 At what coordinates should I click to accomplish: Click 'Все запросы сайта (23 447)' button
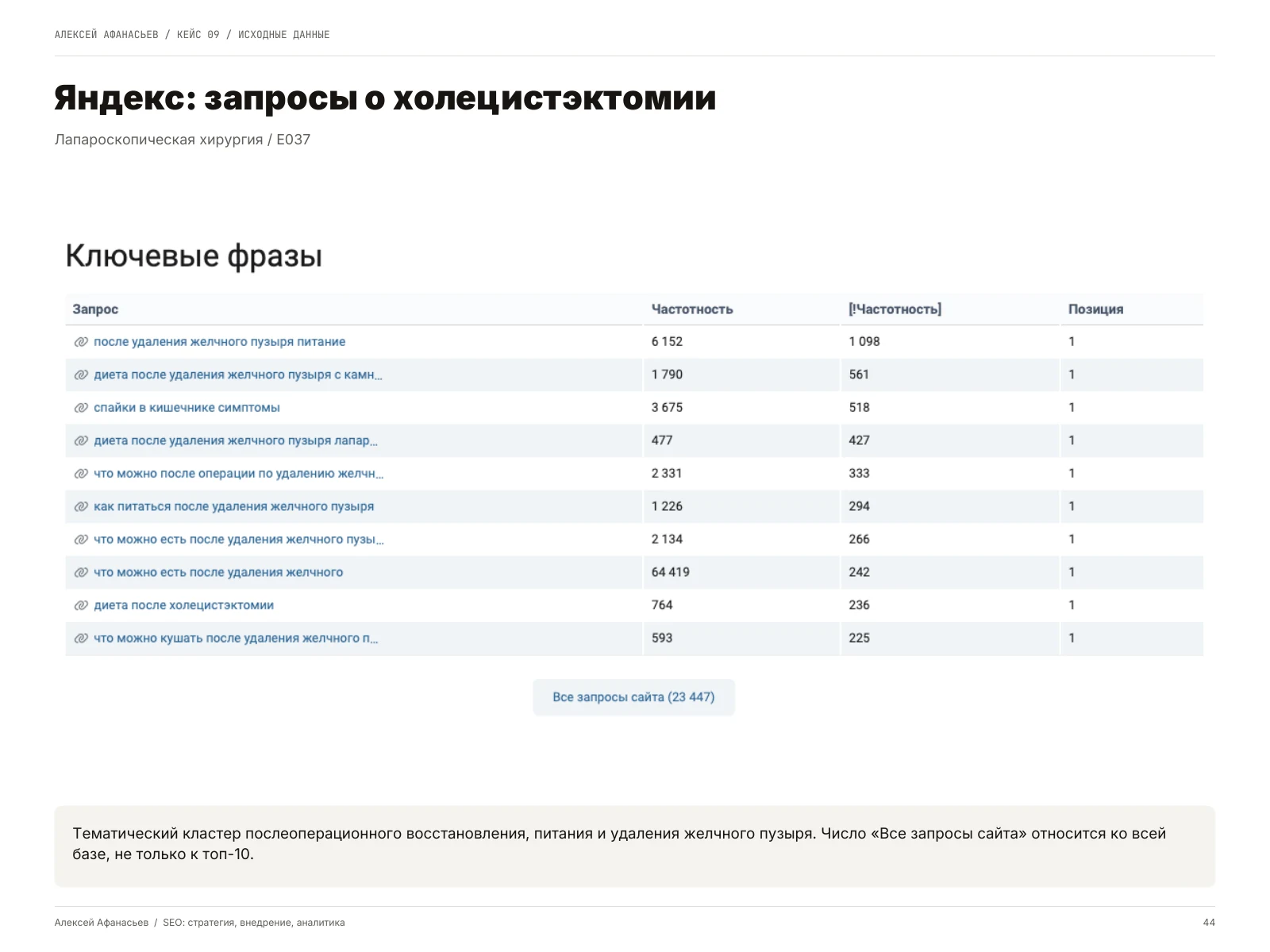(633, 697)
